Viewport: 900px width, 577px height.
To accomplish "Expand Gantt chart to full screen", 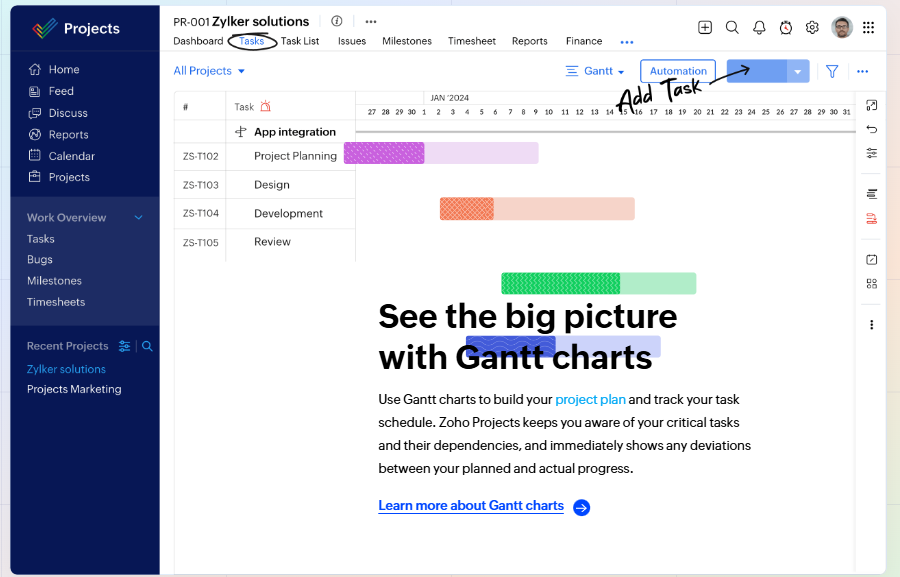I will pos(871,105).
